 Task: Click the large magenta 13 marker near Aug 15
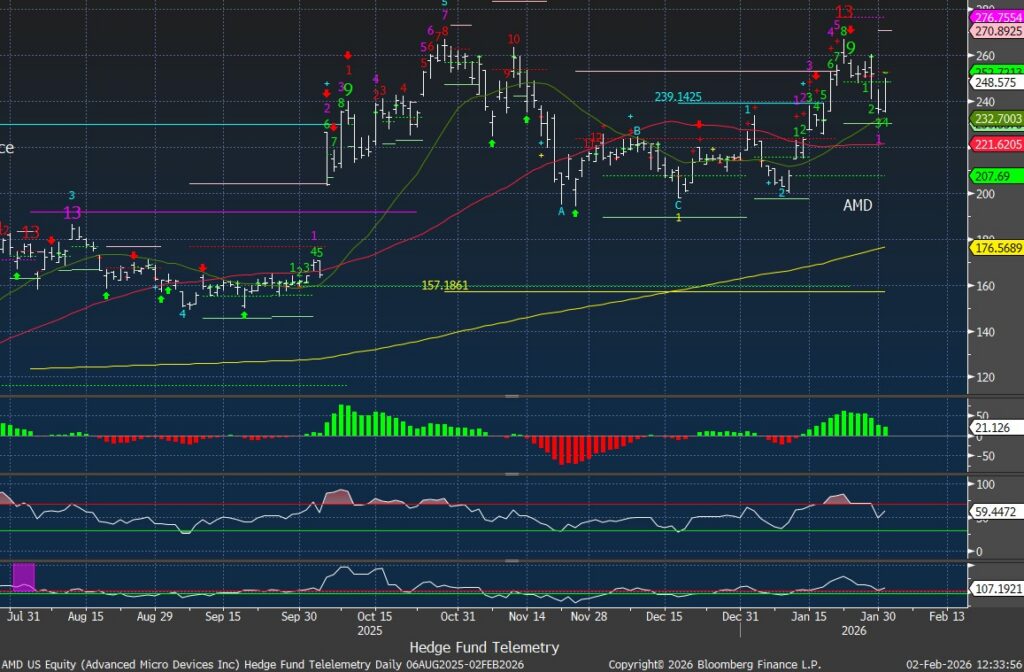coord(72,213)
